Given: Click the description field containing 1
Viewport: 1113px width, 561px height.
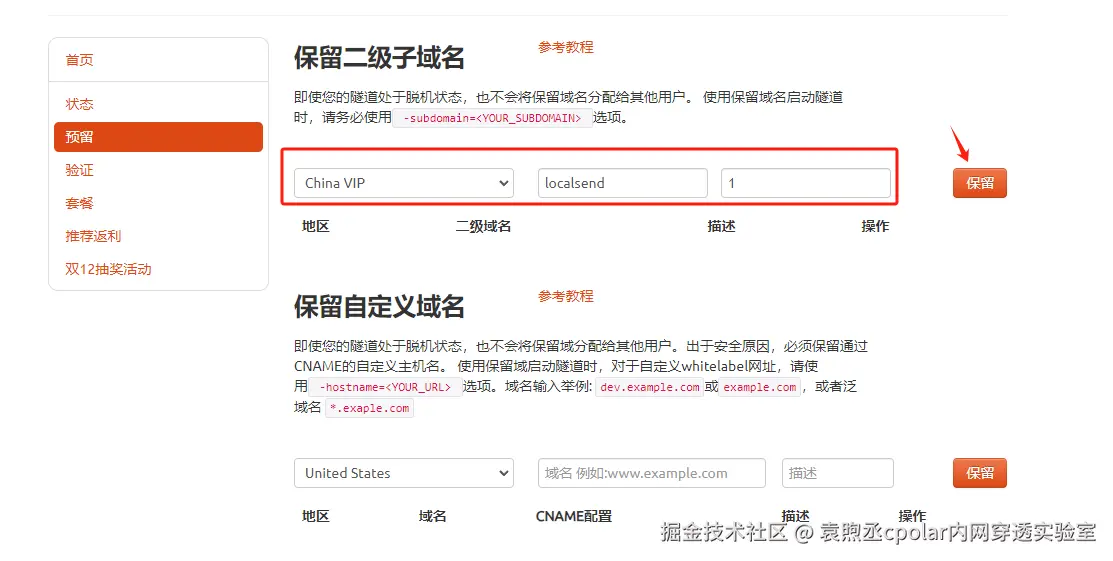Looking at the screenshot, I should (806, 183).
